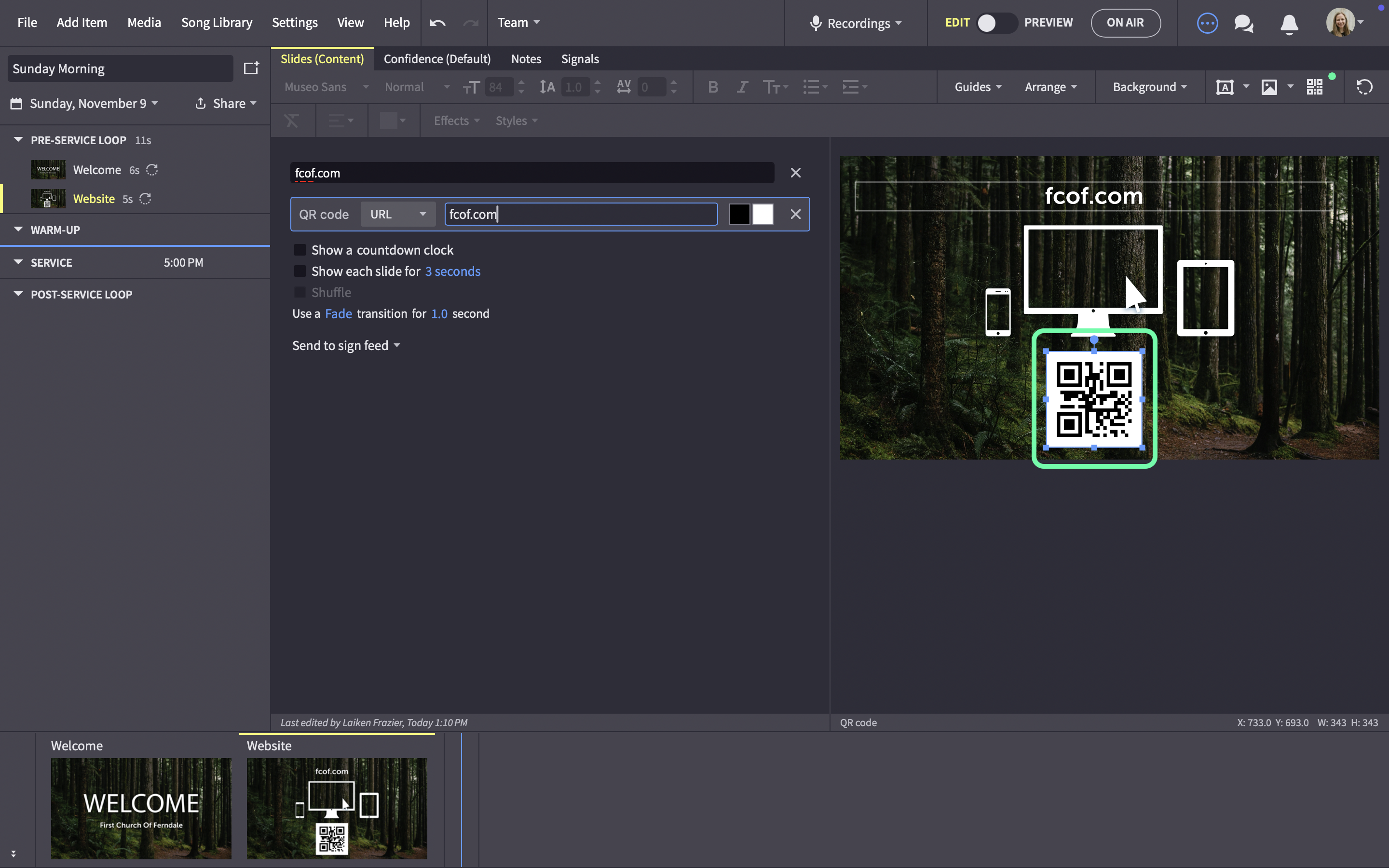Open the chat messages icon
1389x868 pixels.
tap(1243, 24)
